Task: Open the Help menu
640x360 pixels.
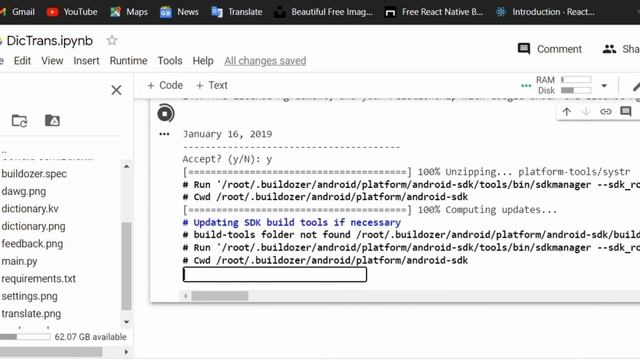Action: click(x=203, y=61)
